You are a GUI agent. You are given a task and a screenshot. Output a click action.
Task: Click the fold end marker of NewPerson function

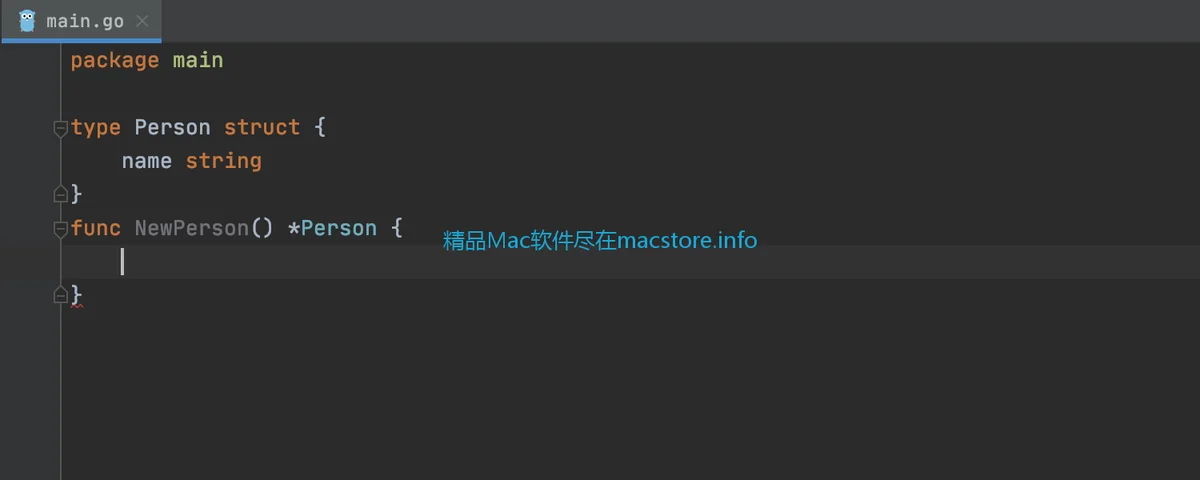pos(60,295)
